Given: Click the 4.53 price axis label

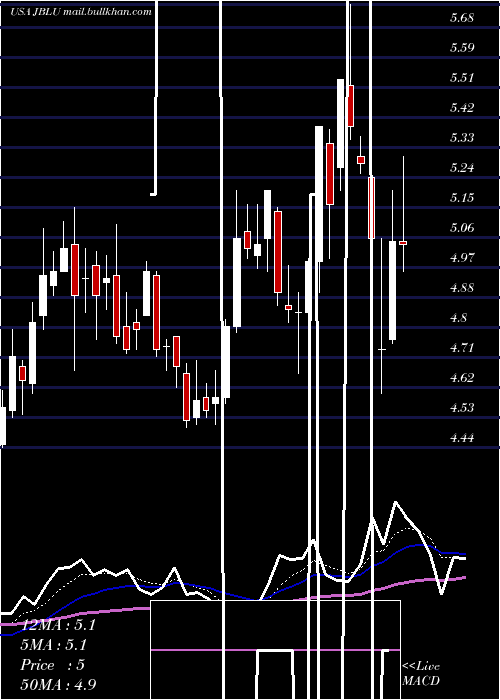Looking at the screenshot, I should tap(462, 408).
